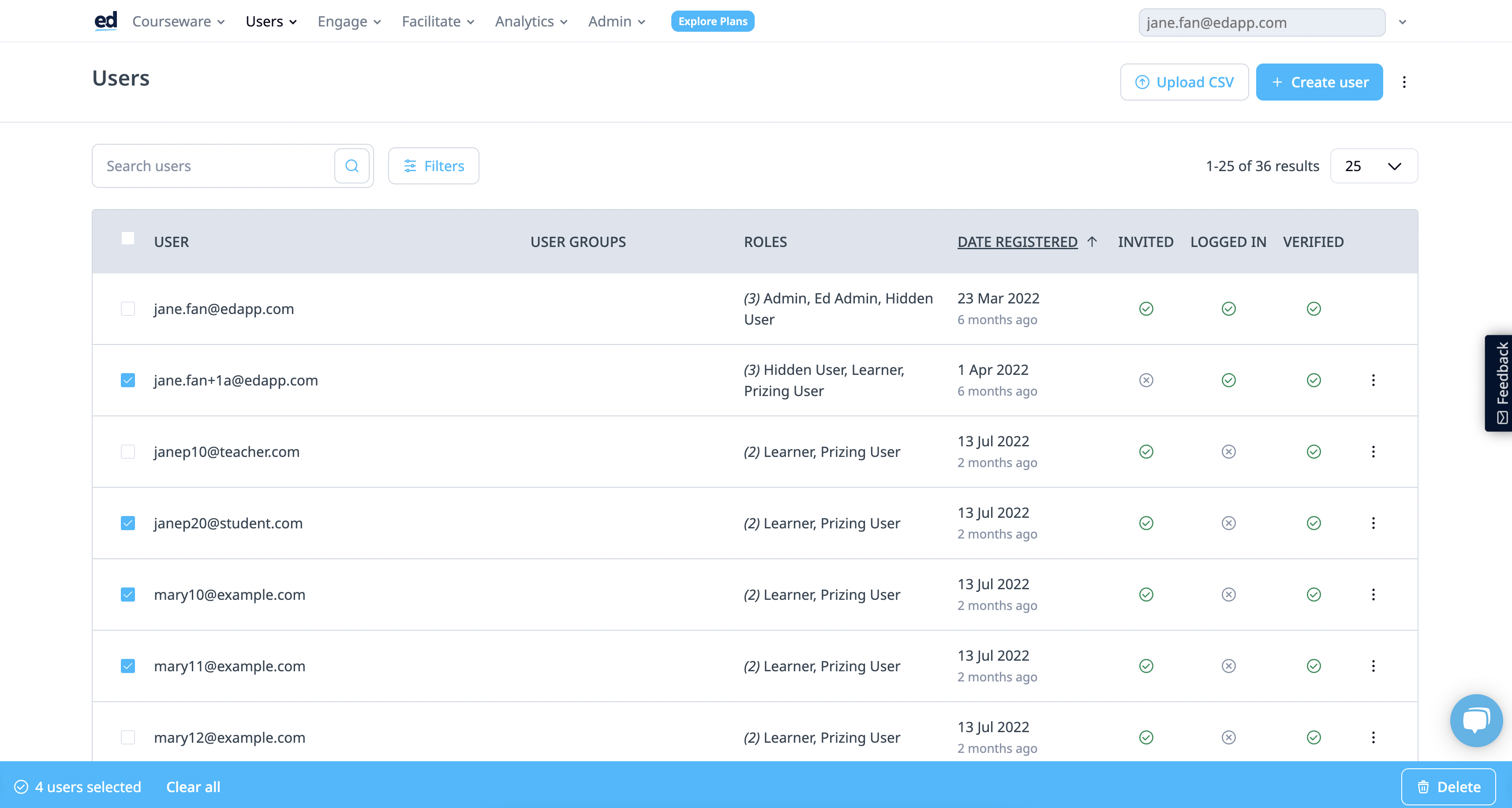The height and width of the screenshot is (808, 1512).
Task: Click the Clear all link
Action: (x=193, y=787)
